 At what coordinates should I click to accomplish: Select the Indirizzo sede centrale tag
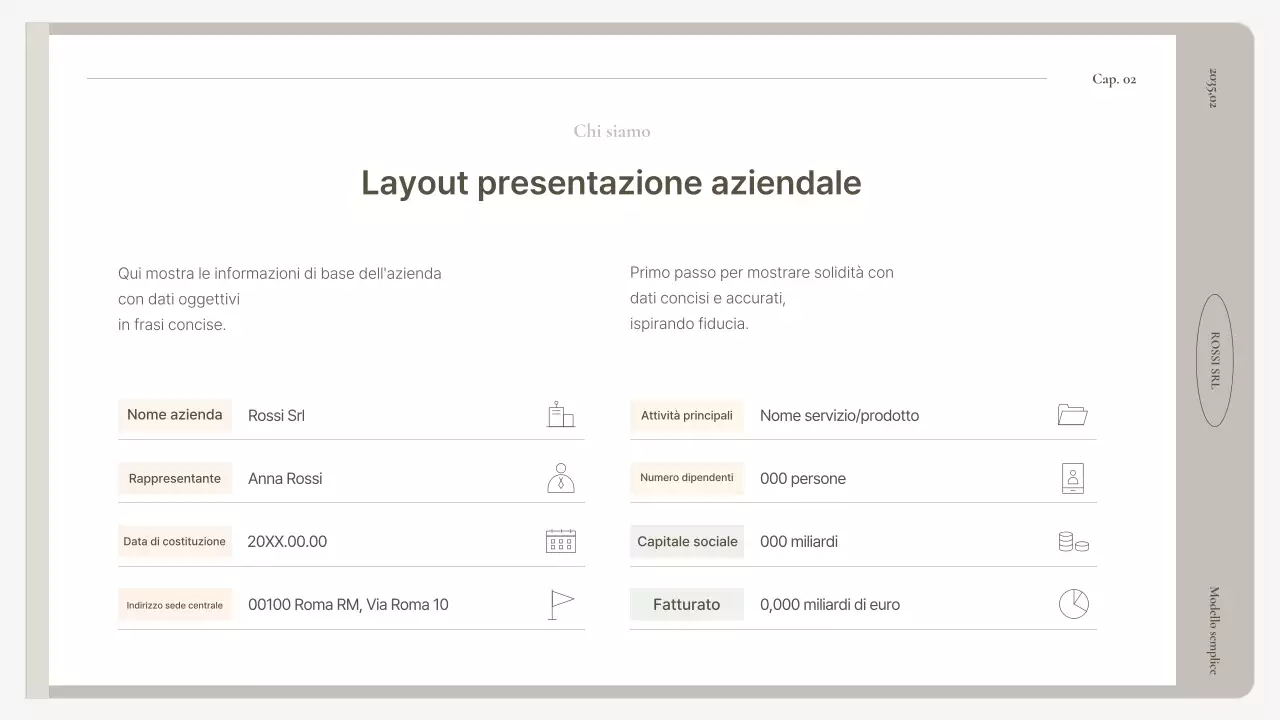(175, 604)
